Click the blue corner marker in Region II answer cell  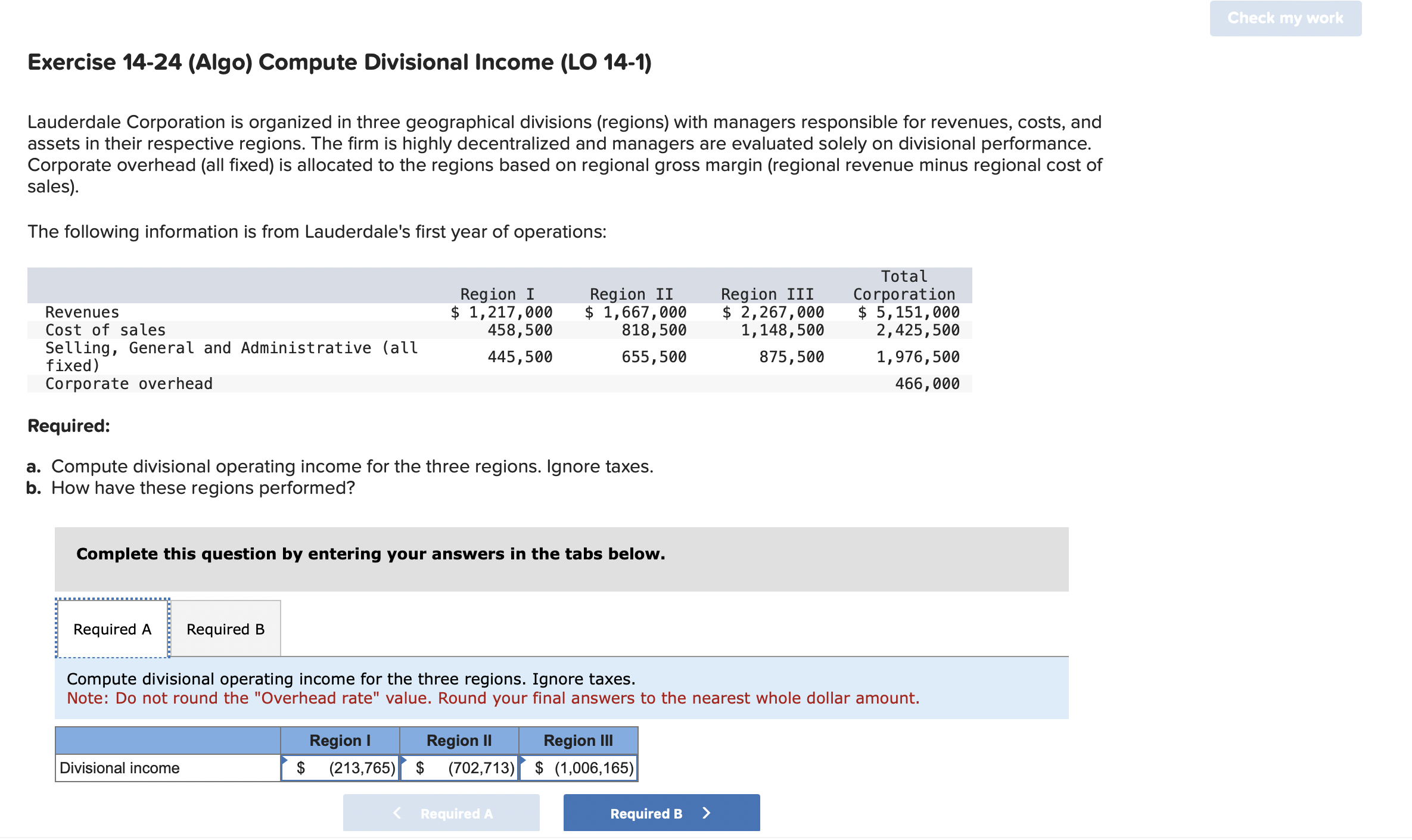point(405,760)
